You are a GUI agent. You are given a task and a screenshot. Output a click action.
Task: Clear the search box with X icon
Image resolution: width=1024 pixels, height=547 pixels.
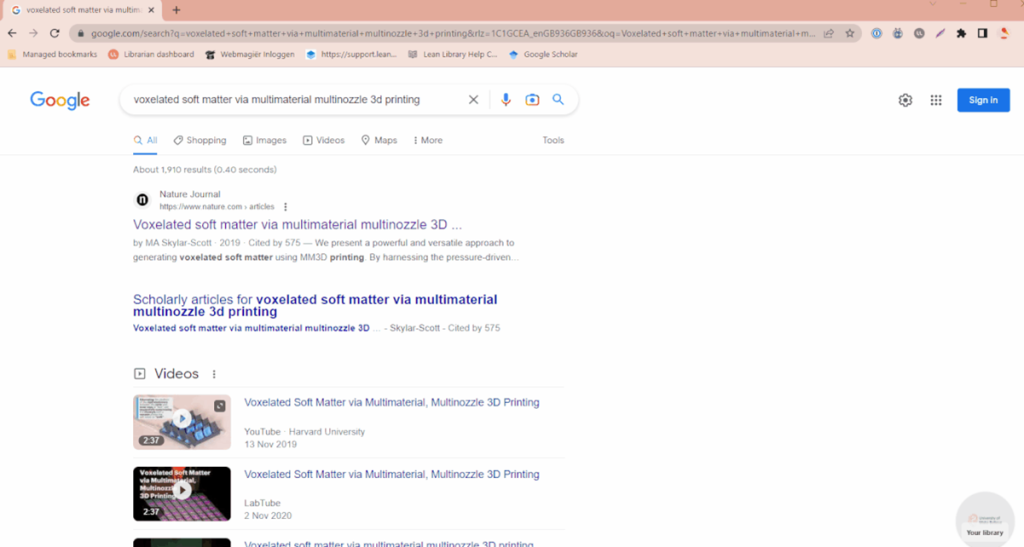474,100
